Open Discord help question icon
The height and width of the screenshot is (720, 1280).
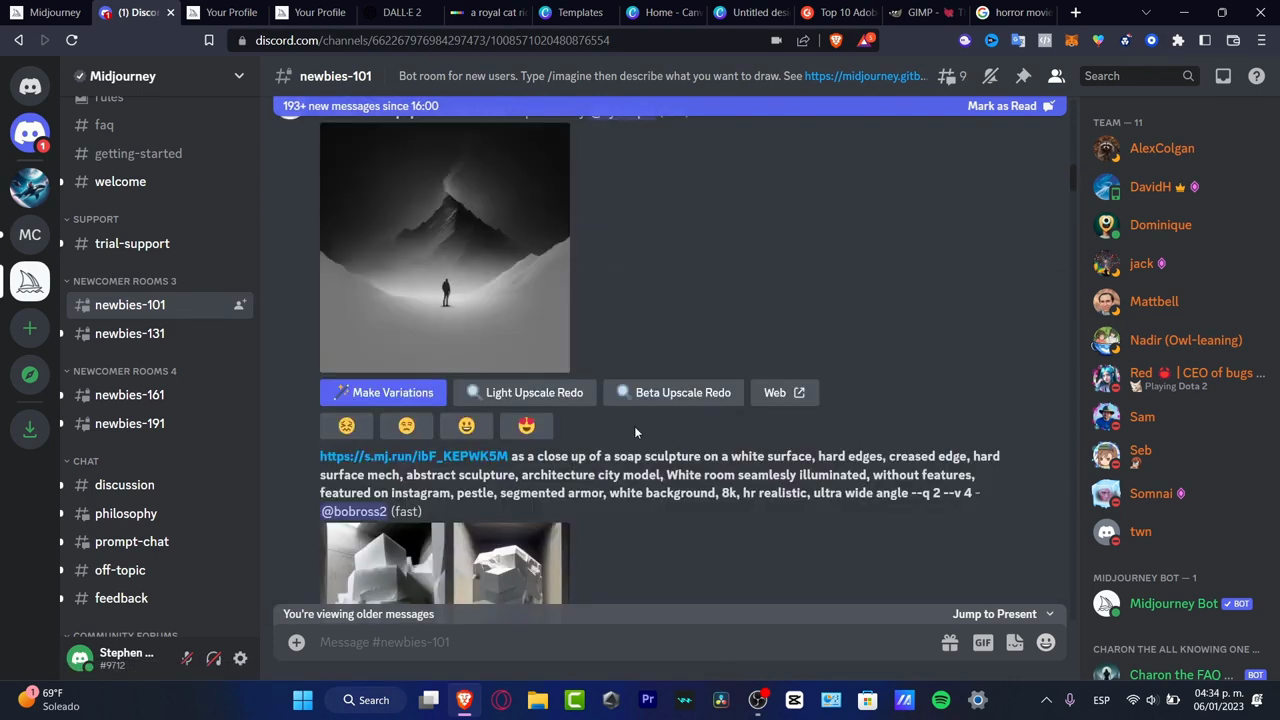click(1257, 76)
